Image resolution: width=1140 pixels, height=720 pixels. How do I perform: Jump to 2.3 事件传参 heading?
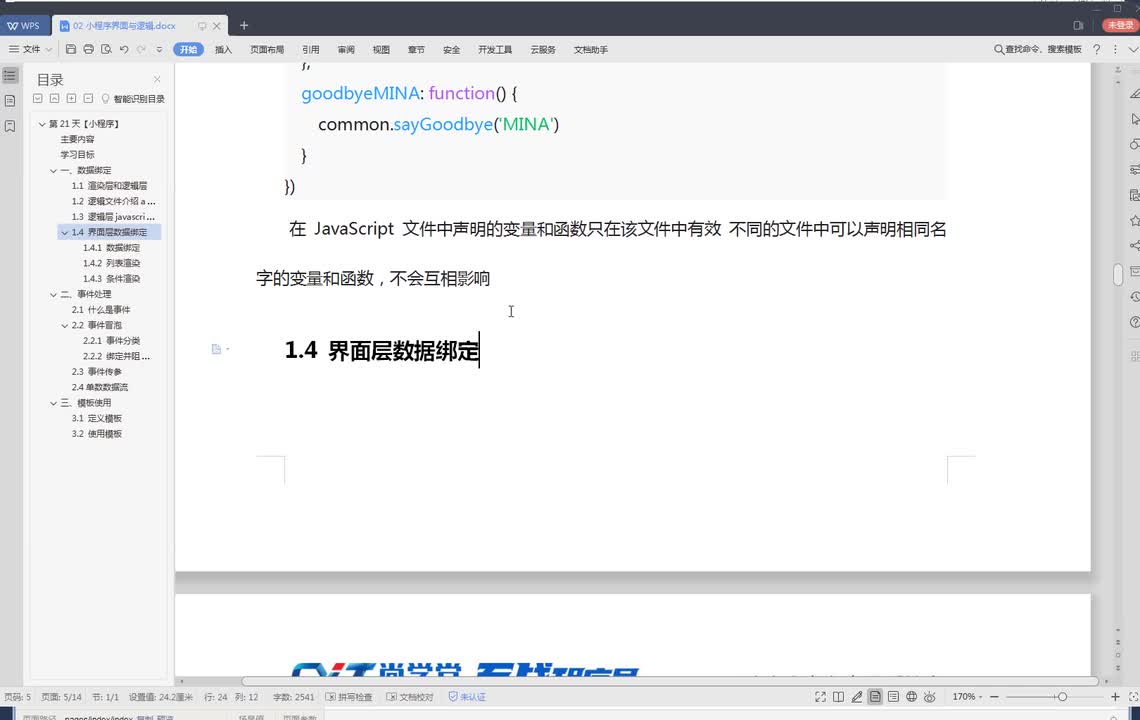point(97,372)
